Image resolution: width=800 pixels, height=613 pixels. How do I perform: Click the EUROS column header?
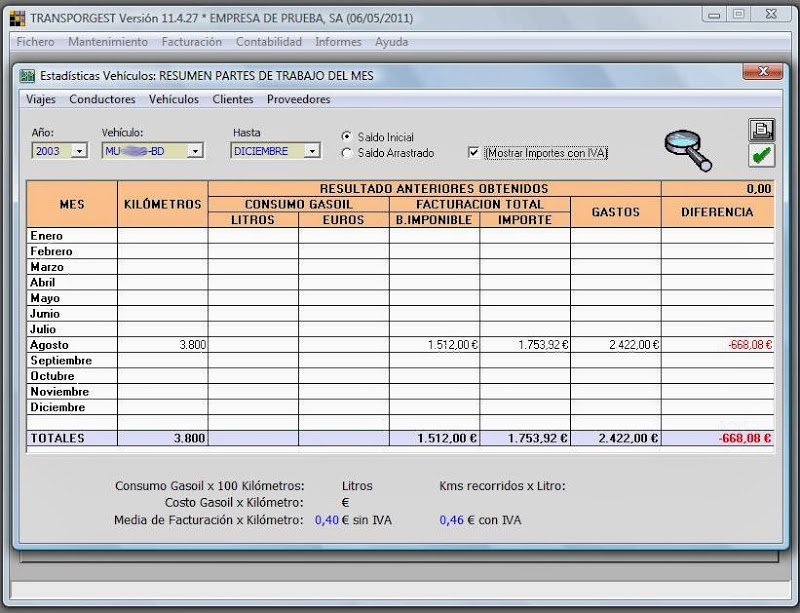click(x=344, y=220)
